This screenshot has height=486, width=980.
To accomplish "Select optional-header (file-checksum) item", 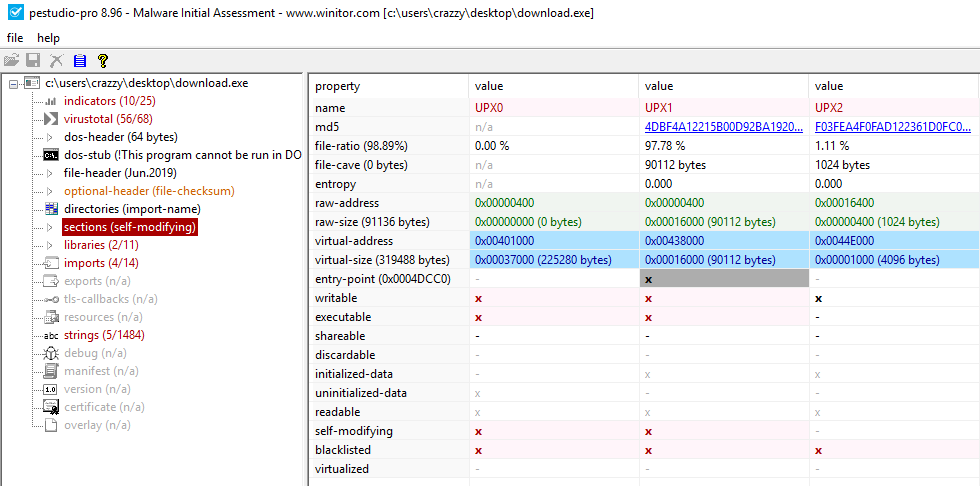I will point(149,191).
